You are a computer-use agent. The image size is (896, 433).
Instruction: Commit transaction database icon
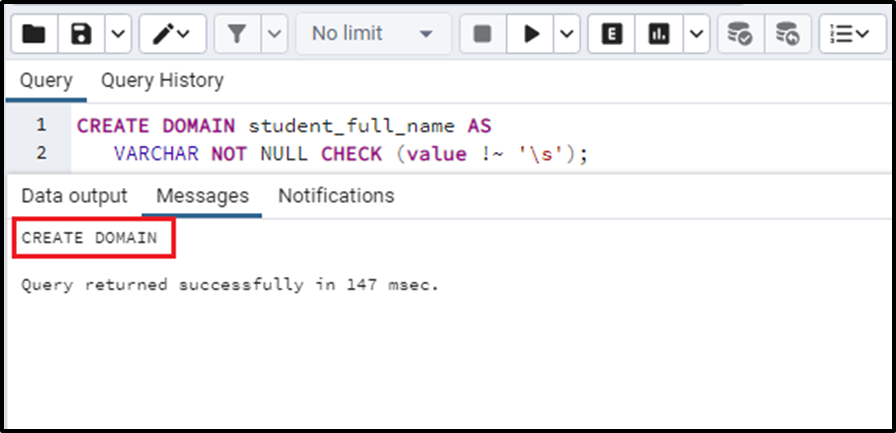click(x=740, y=34)
